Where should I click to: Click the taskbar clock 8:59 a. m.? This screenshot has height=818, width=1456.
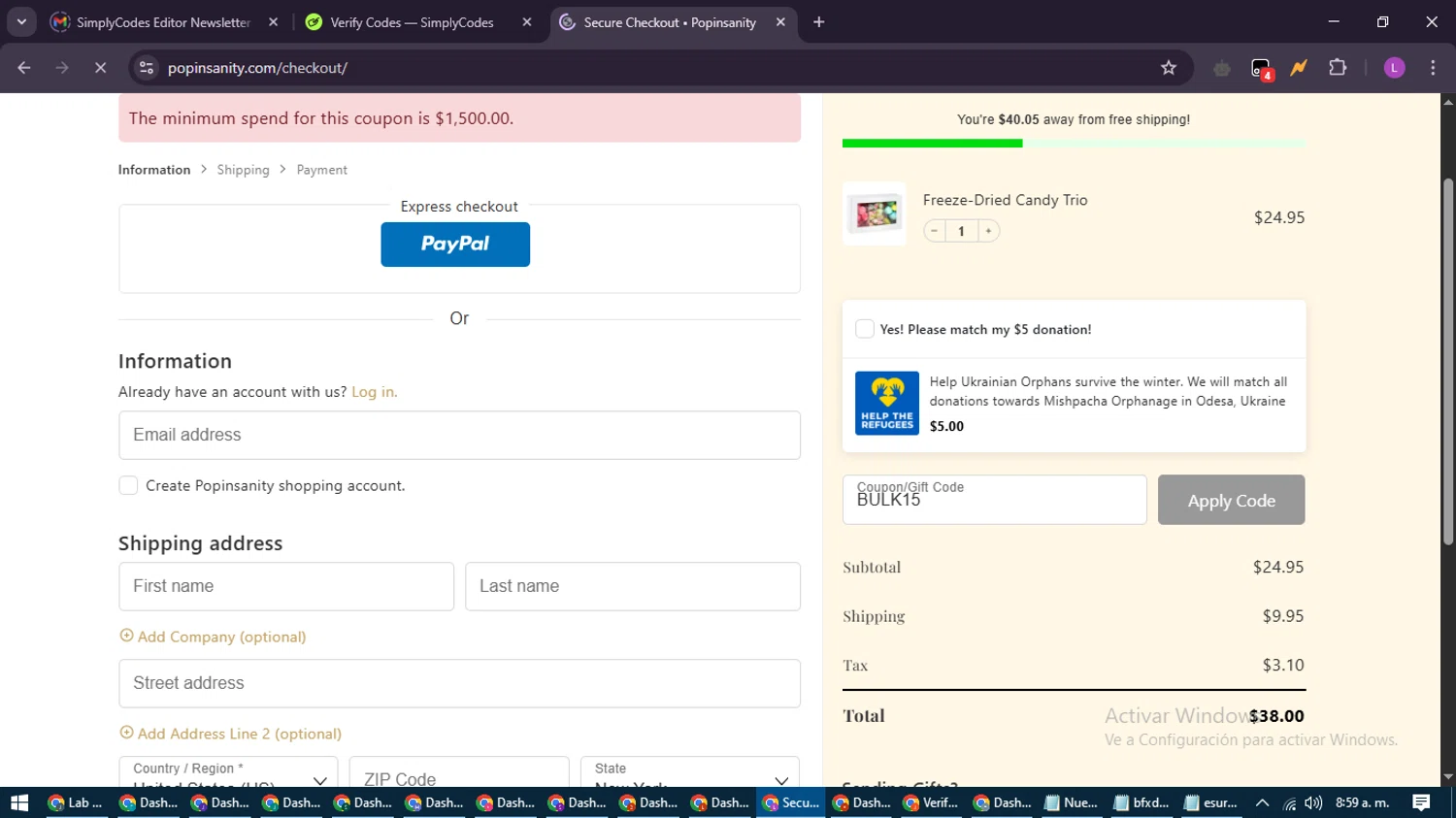coord(1363,802)
